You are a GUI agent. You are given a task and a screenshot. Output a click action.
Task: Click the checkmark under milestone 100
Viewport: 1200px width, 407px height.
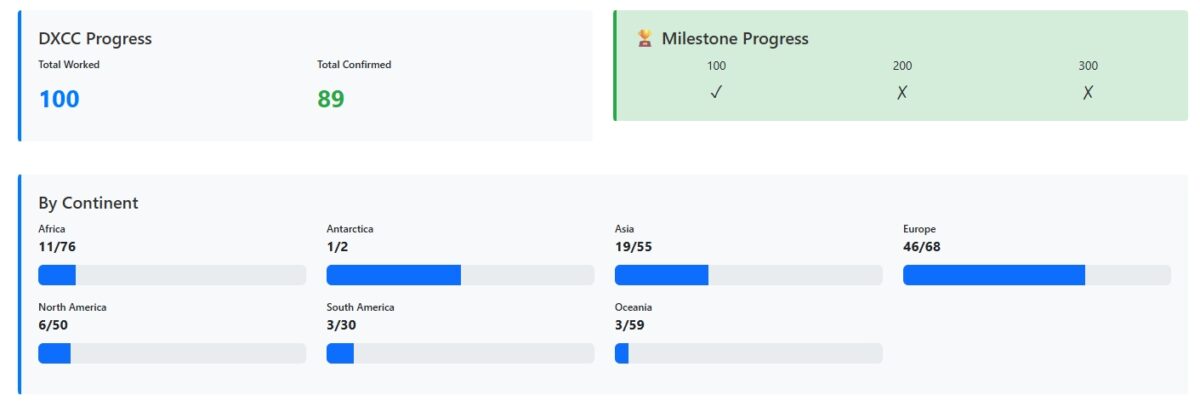point(716,92)
